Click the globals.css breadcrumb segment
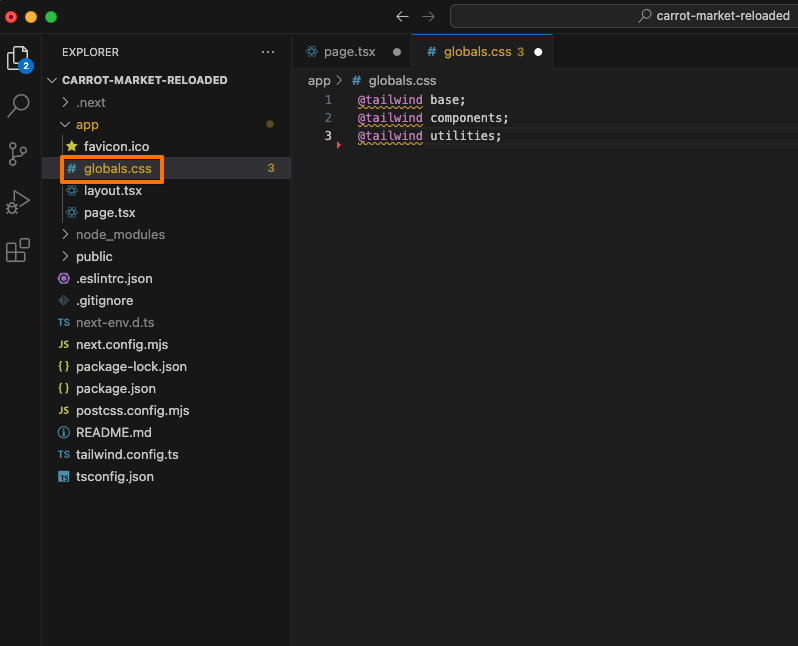 402,80
